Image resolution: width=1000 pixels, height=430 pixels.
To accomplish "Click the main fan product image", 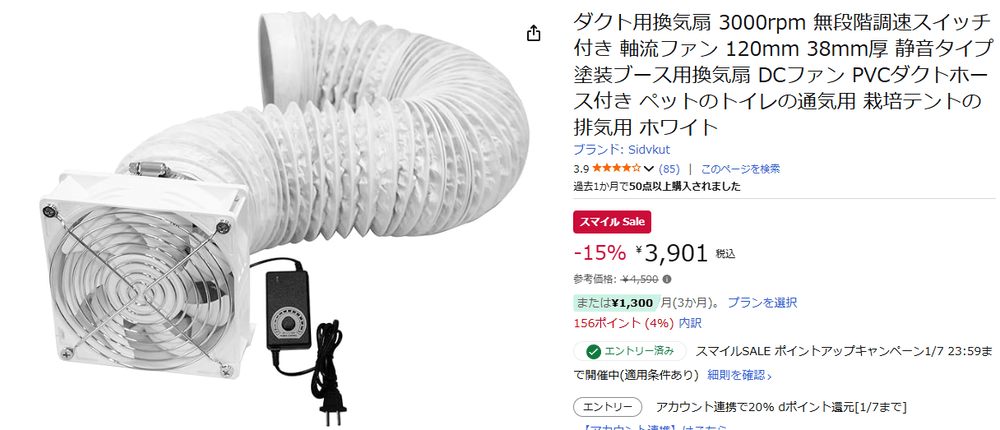I will (x=279, y=215).
